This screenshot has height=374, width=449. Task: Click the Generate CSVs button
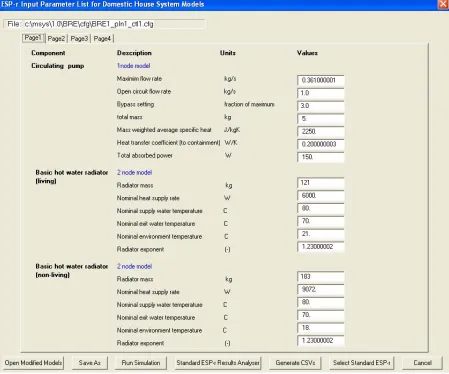click(295, 363)
